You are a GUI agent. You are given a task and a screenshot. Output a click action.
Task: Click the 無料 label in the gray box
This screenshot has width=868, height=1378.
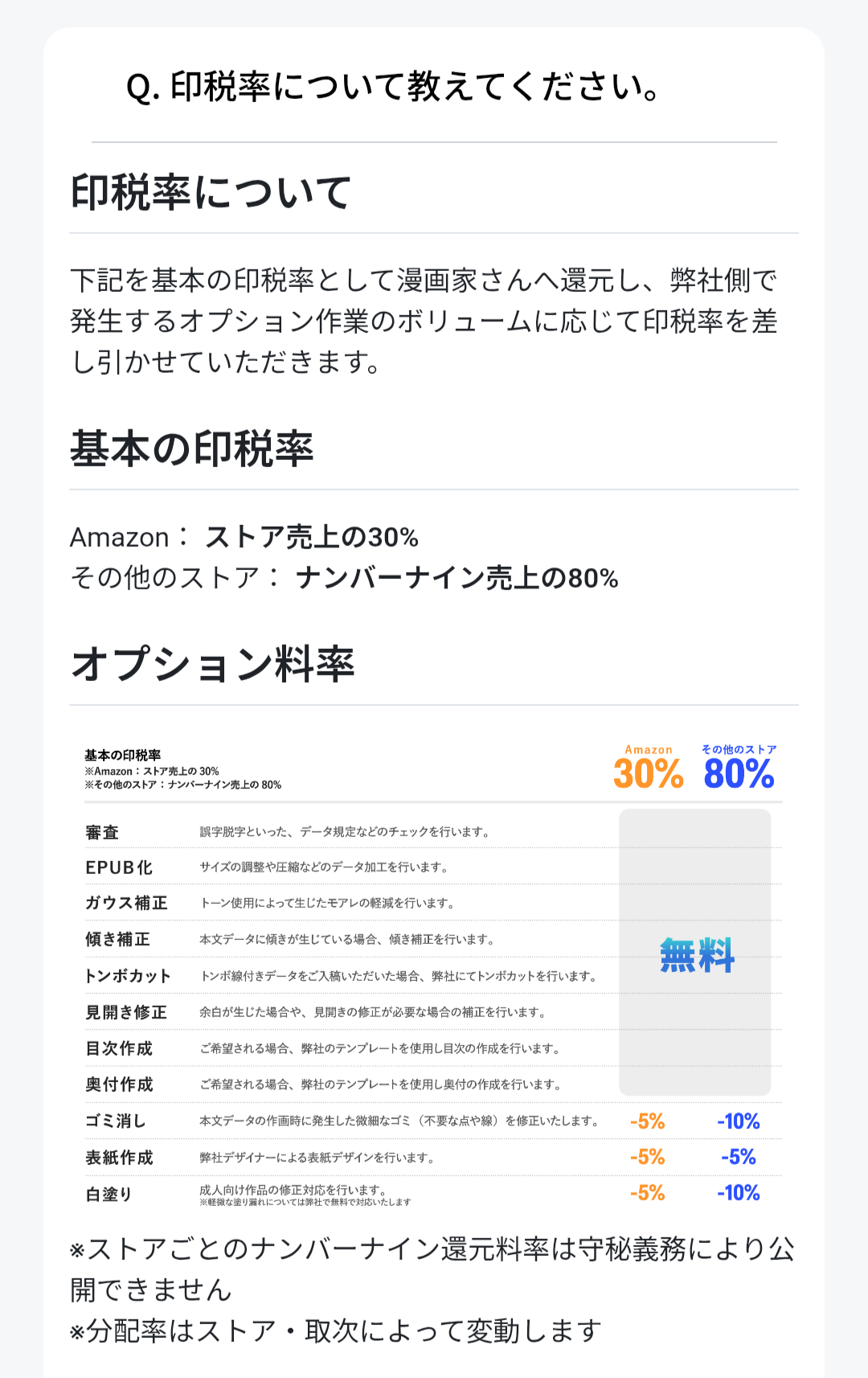[697, 956]
